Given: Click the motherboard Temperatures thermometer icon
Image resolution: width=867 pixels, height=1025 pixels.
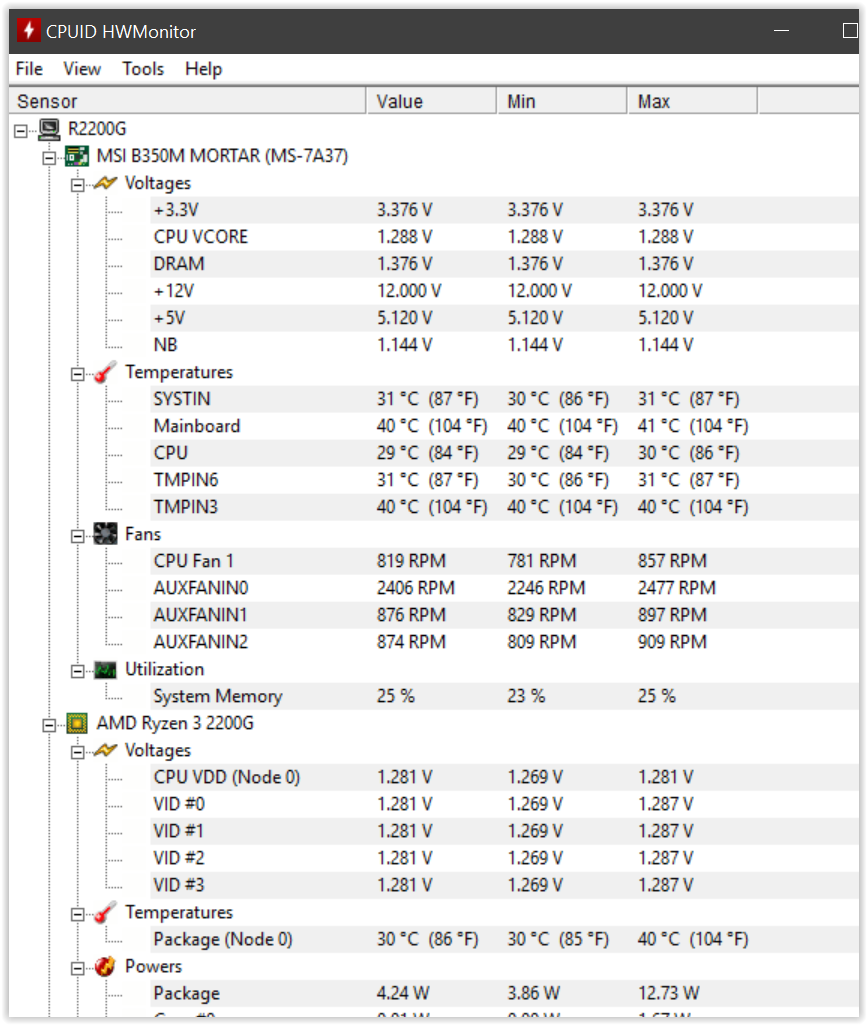Looking at the screenshot, I should point(105,372).
